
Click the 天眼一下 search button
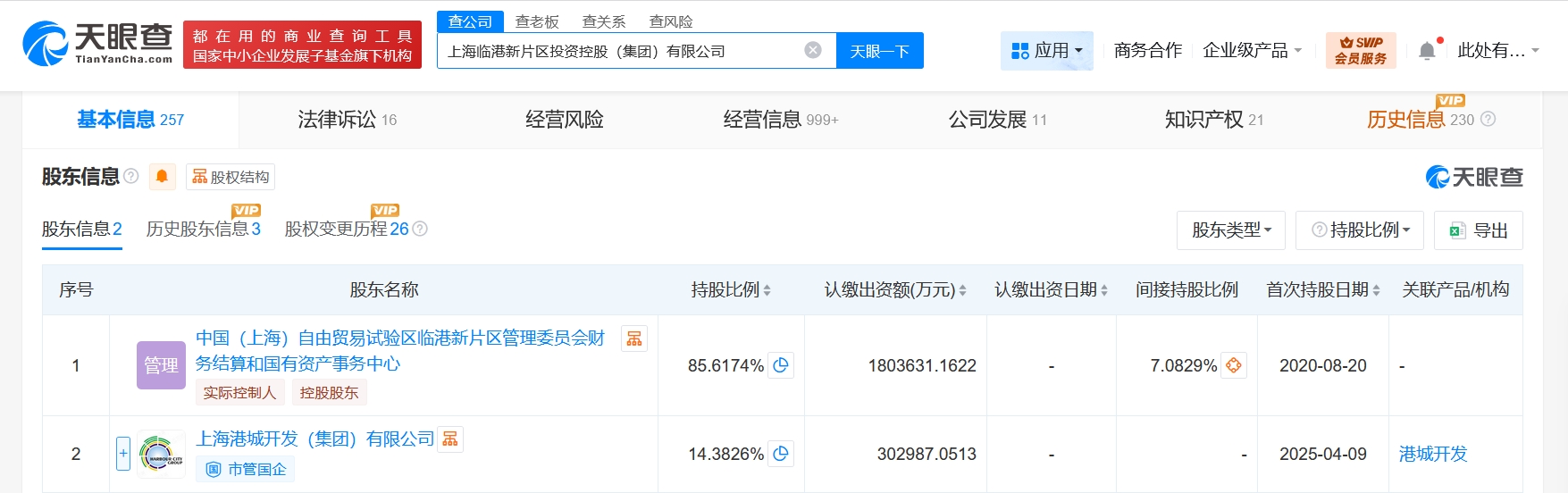(x=879, y=51)
